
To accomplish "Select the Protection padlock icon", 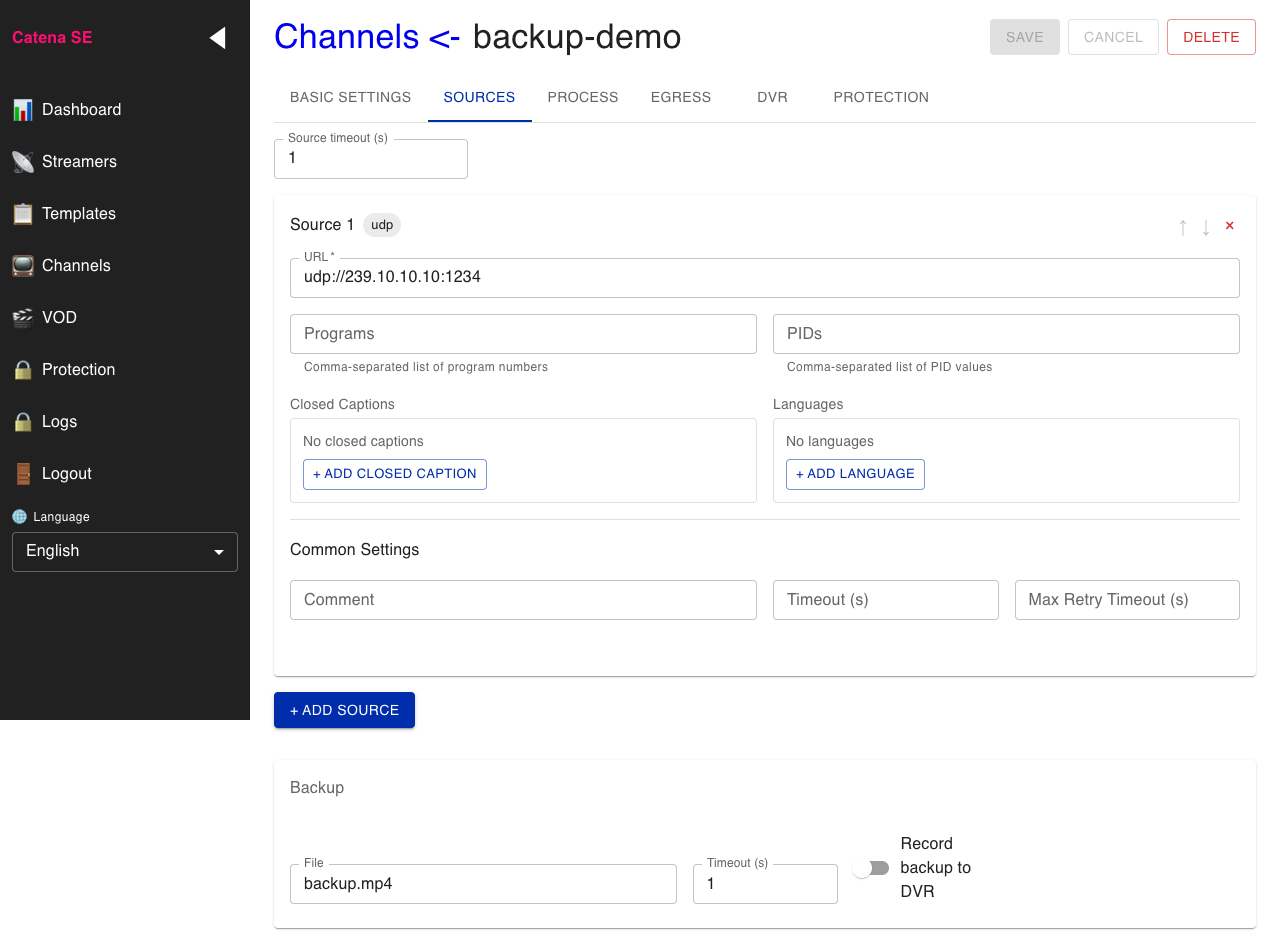I will [x=23, y=369].
